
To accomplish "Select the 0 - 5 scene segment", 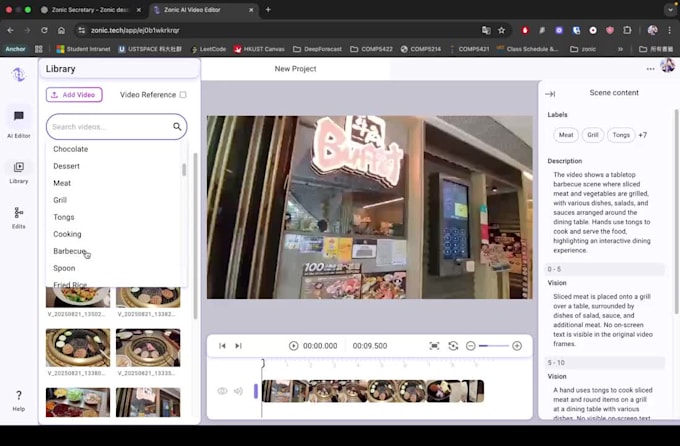I will click(605, 269).
